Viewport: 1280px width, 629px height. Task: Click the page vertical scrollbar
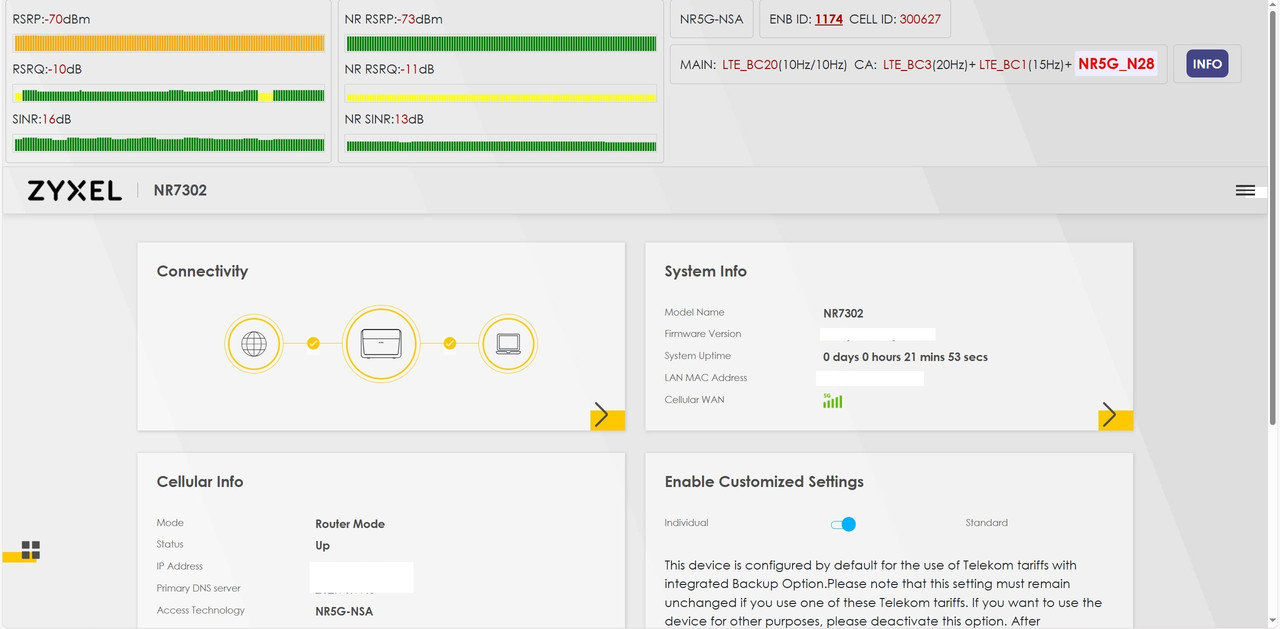(1274, 218)
